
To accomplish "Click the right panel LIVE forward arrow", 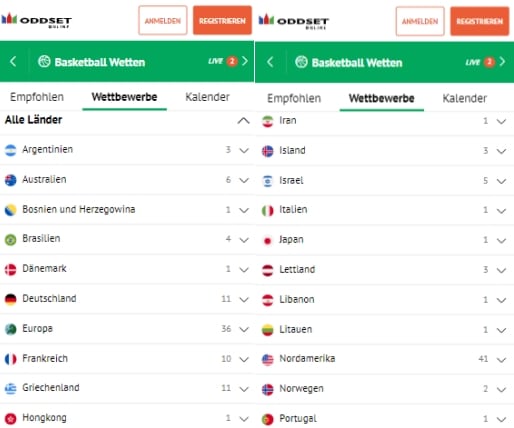I will pyautogui.click(x=502, y=62).
